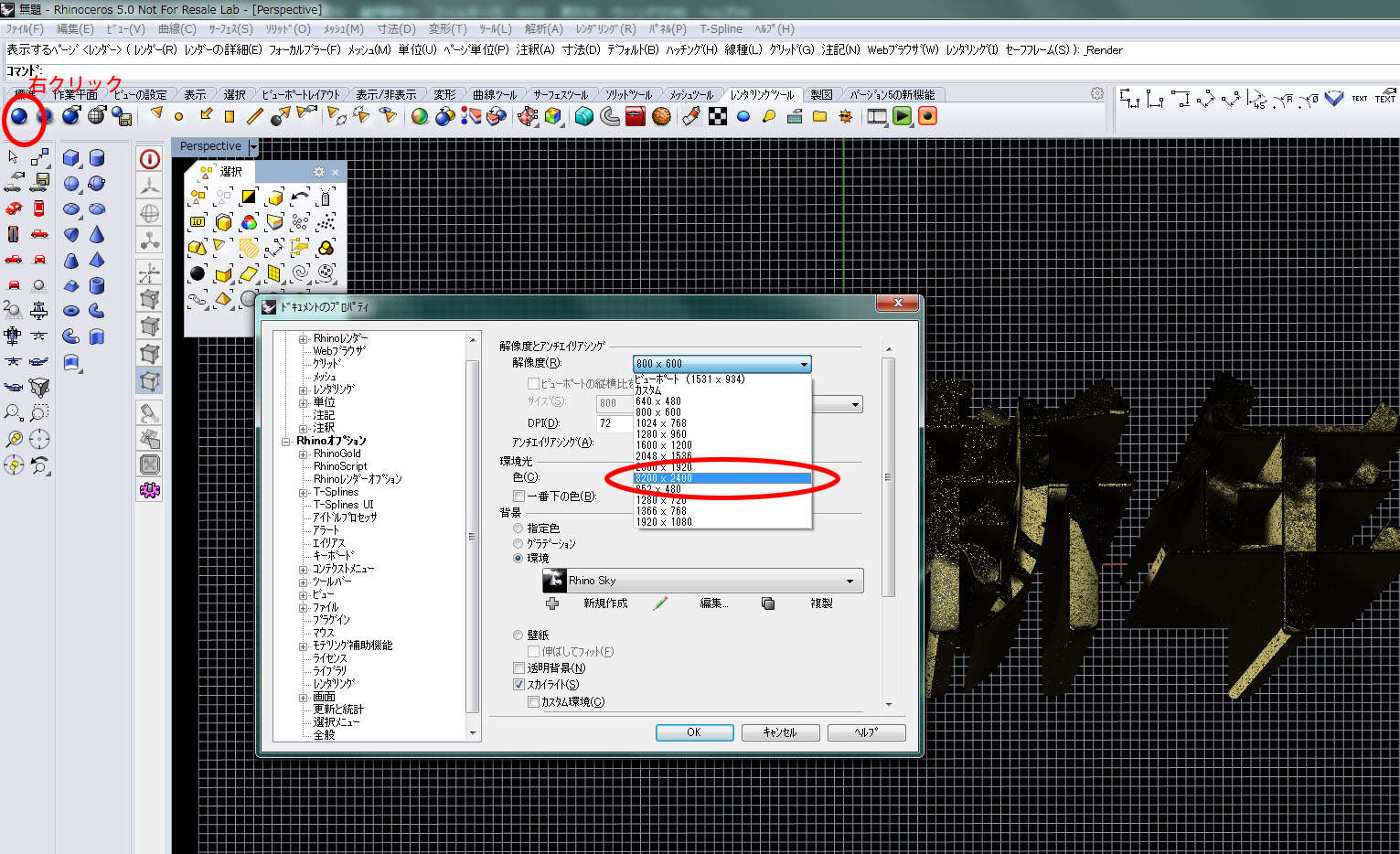Click the green plus icon beside 新規作成
This screenshot has width=1400, height=854.
(x=552, y=603)
